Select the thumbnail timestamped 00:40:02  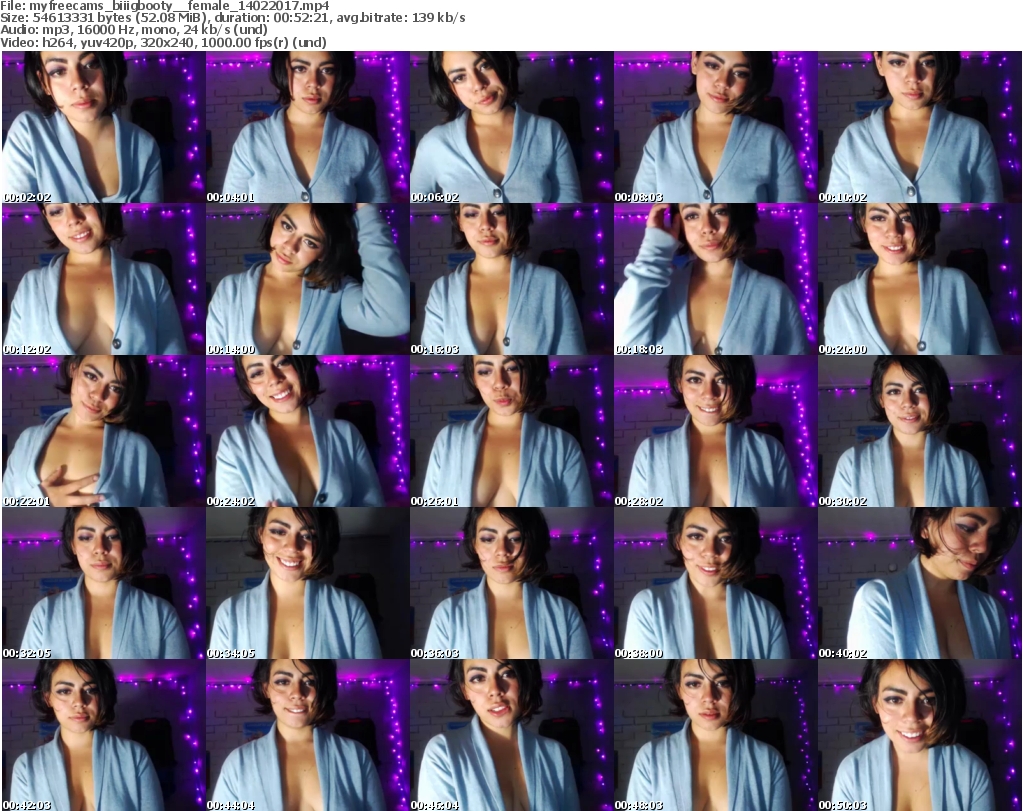point(920,583)
